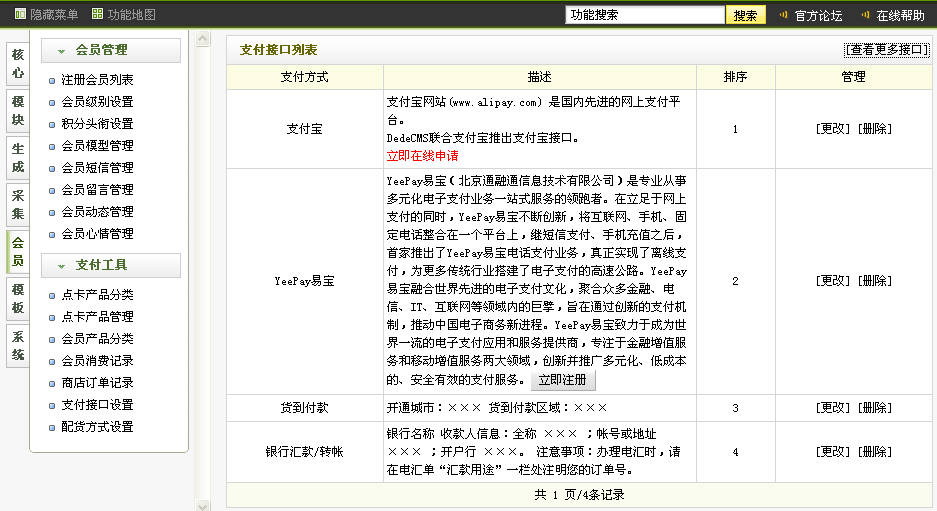Open the 功能地图 icon in top bar
The width and height of the screenshot is (937, 511).
[97, 15]
